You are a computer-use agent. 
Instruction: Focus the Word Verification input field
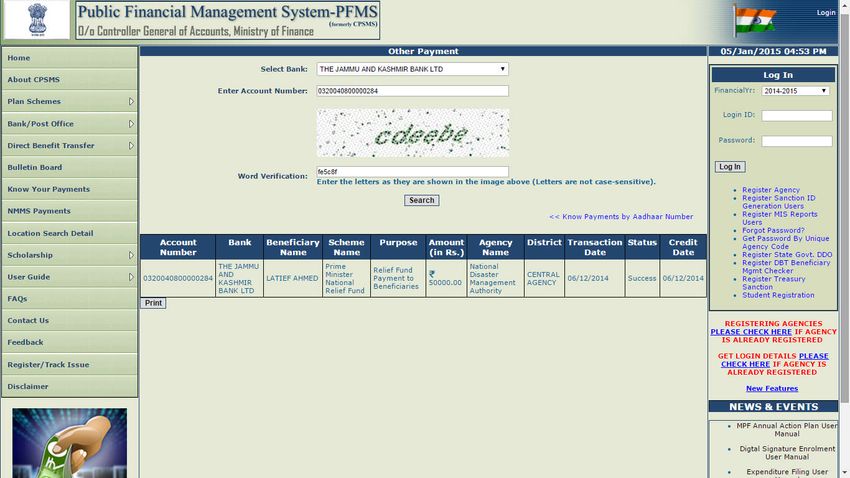[413, 171]
